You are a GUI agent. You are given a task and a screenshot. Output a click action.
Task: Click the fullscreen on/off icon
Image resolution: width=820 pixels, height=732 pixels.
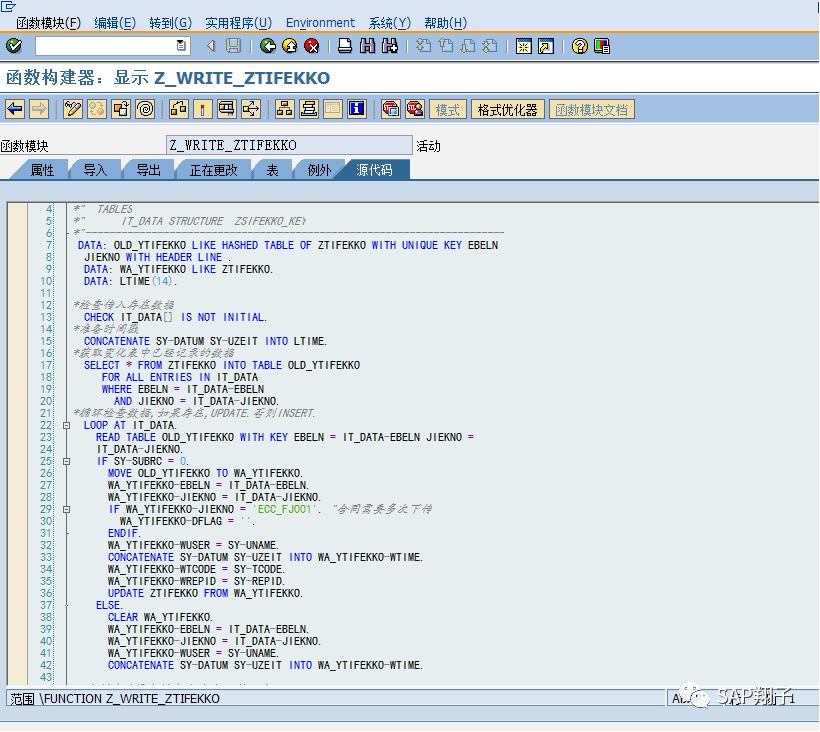click(x=333, y=109)
